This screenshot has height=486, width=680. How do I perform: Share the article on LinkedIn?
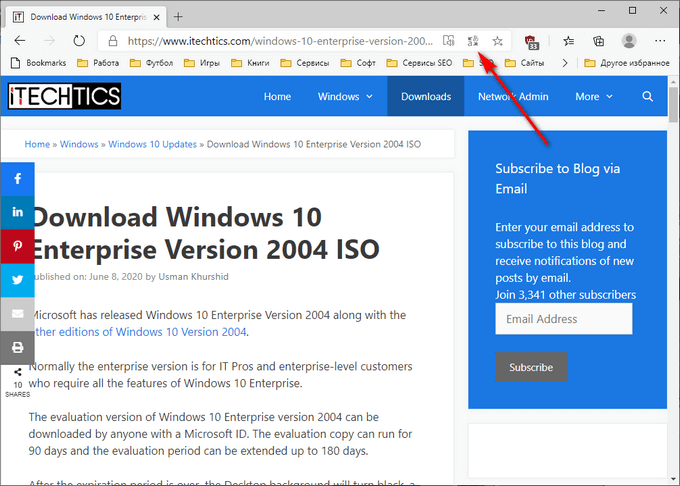coord(17,212)
